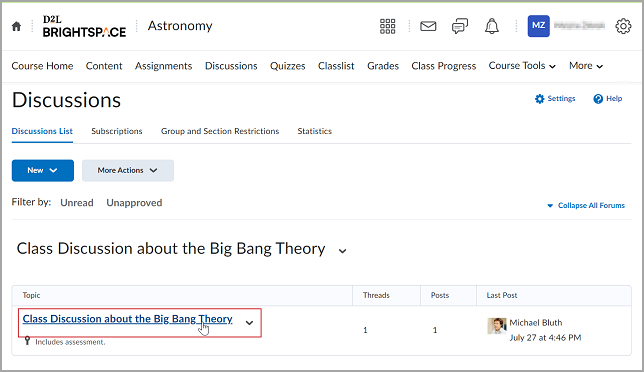Screen dimensions: 644x372
Task: Open update alerts bell icon
Action: coord(492,26)
